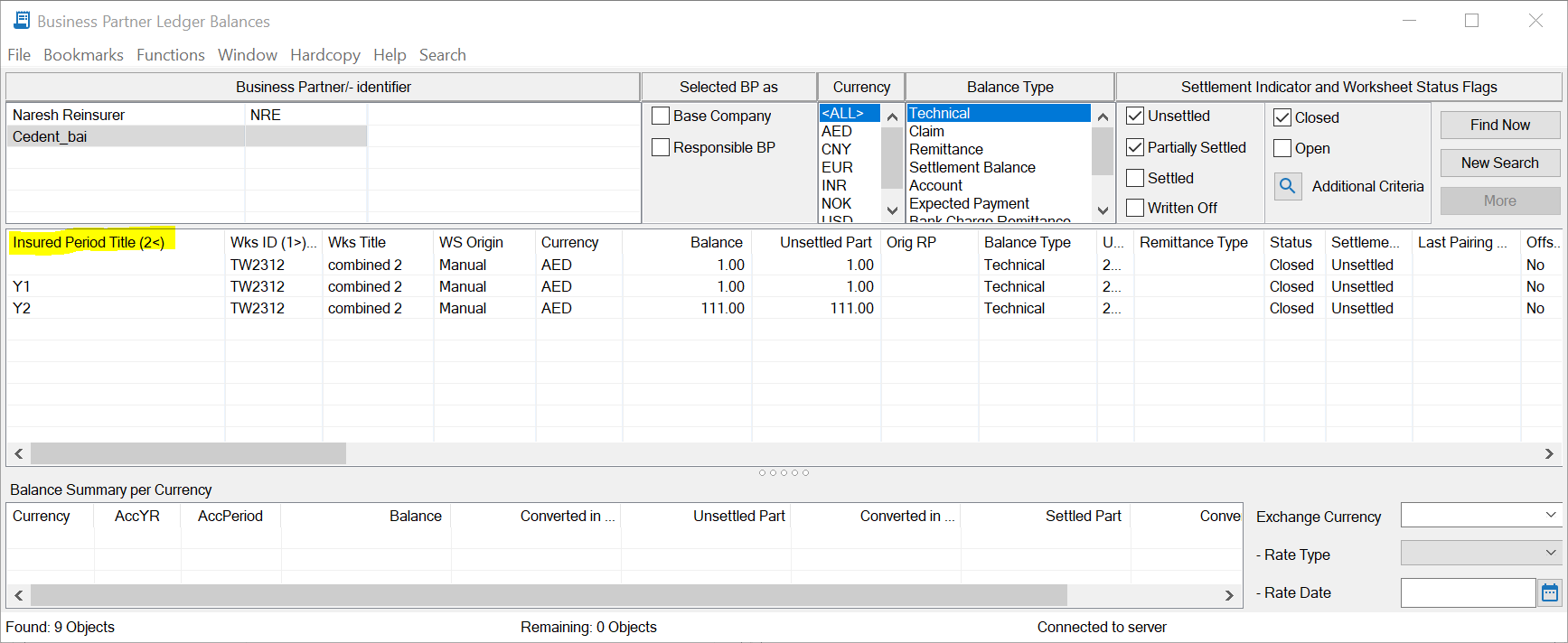Tick the Written Off checkbox
Image resolution: width=1568 pixels, height=643 pixels.
pyautogui.click(x=1135, y=208)
